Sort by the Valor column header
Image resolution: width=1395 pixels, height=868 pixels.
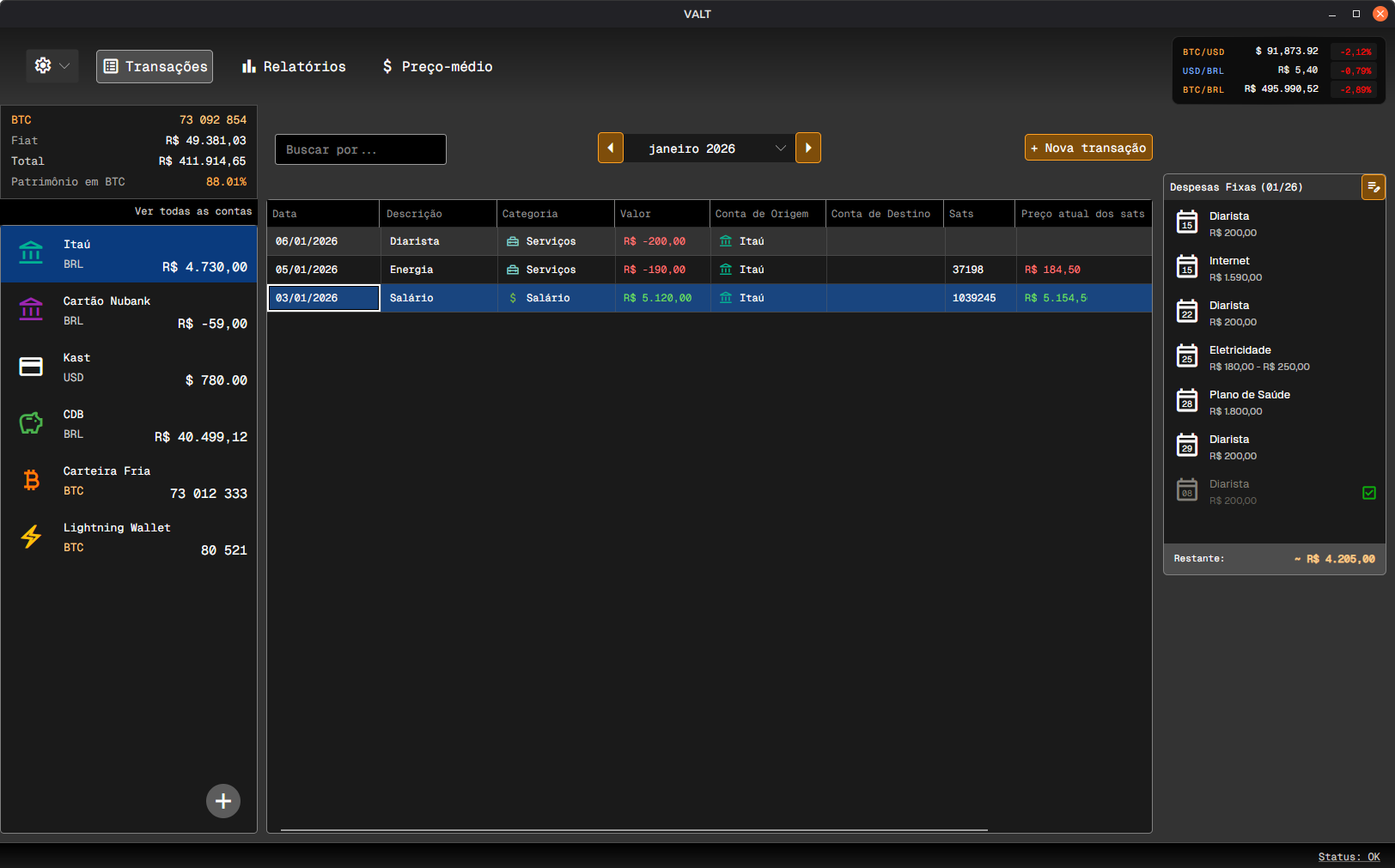(661, 214)
